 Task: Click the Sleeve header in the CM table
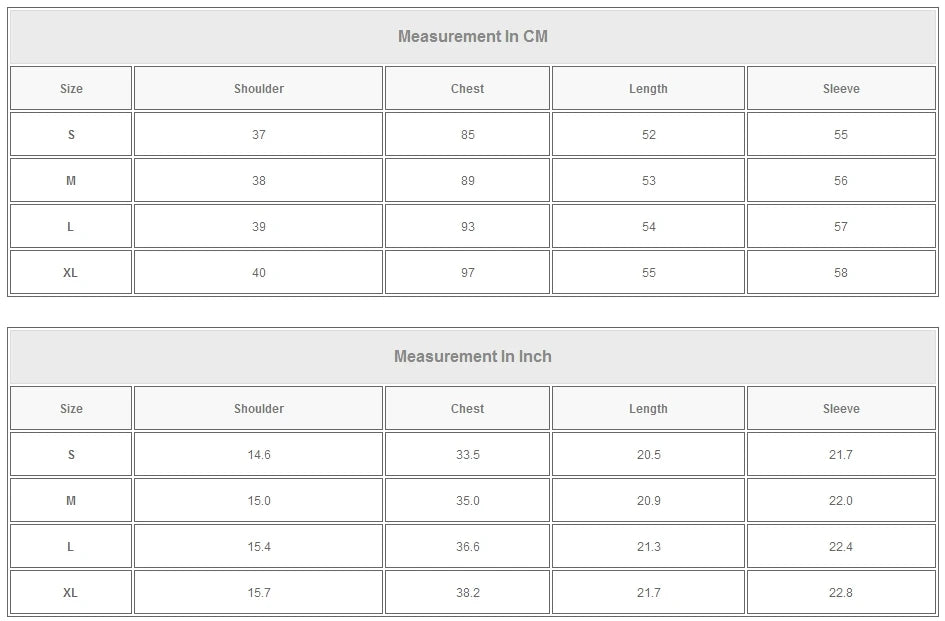[x=841, y=89]
